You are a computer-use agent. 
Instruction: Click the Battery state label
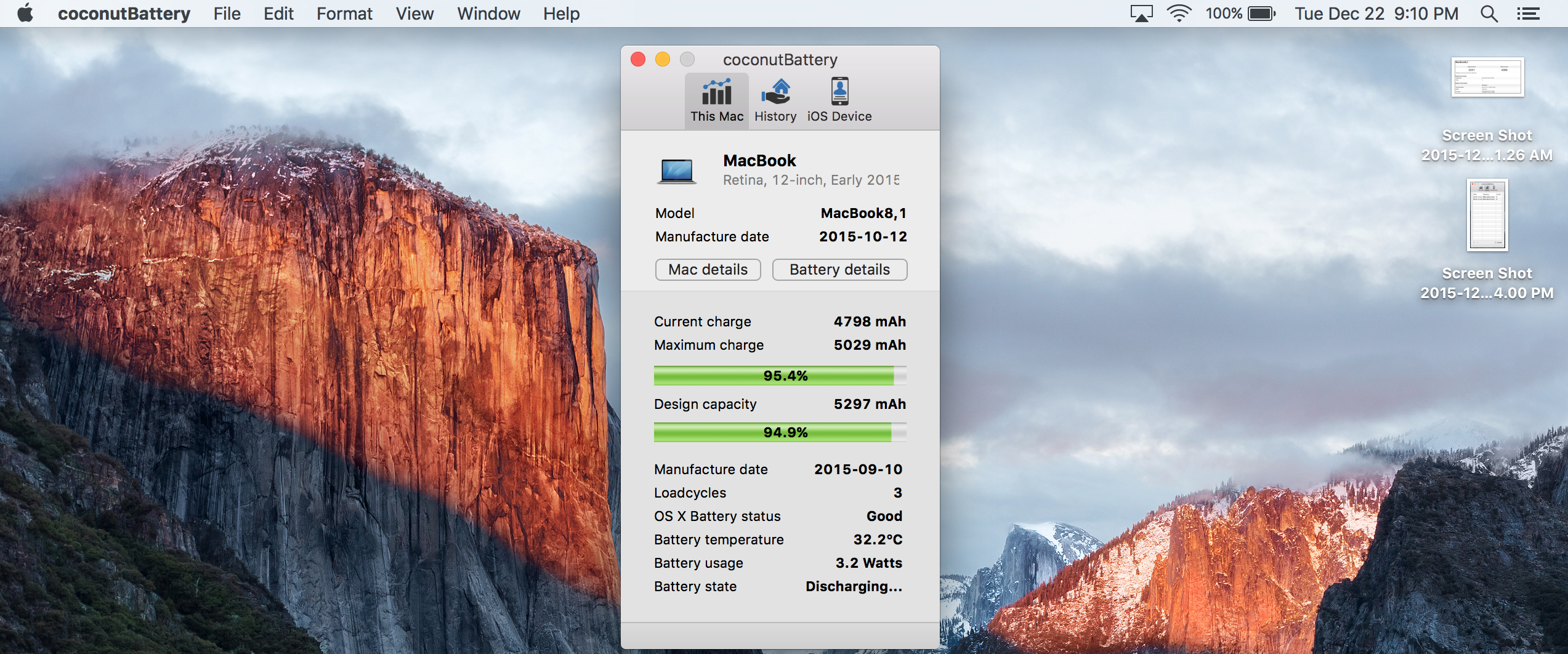[x=695, y=586]
